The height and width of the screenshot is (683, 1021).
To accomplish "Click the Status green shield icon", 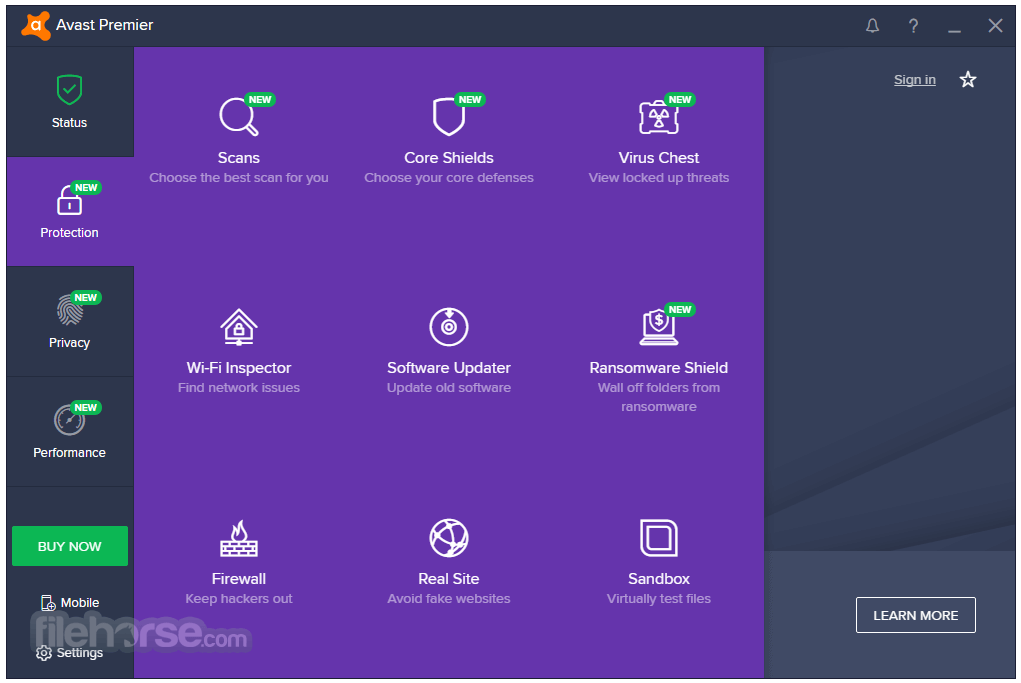I will point(69,89).
